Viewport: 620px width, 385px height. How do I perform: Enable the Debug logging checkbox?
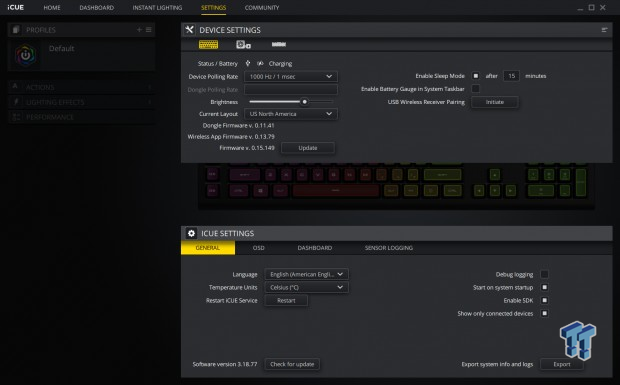click(x=544, y=274)
